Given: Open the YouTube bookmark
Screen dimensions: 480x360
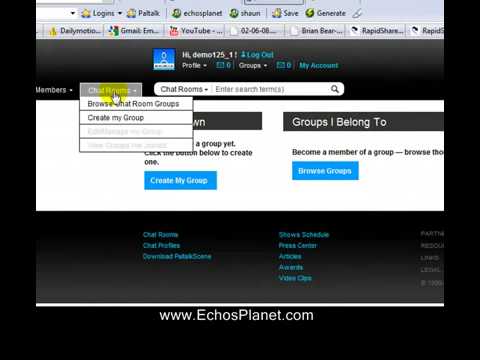Looking at the screenshot, I should pos(196,31).
